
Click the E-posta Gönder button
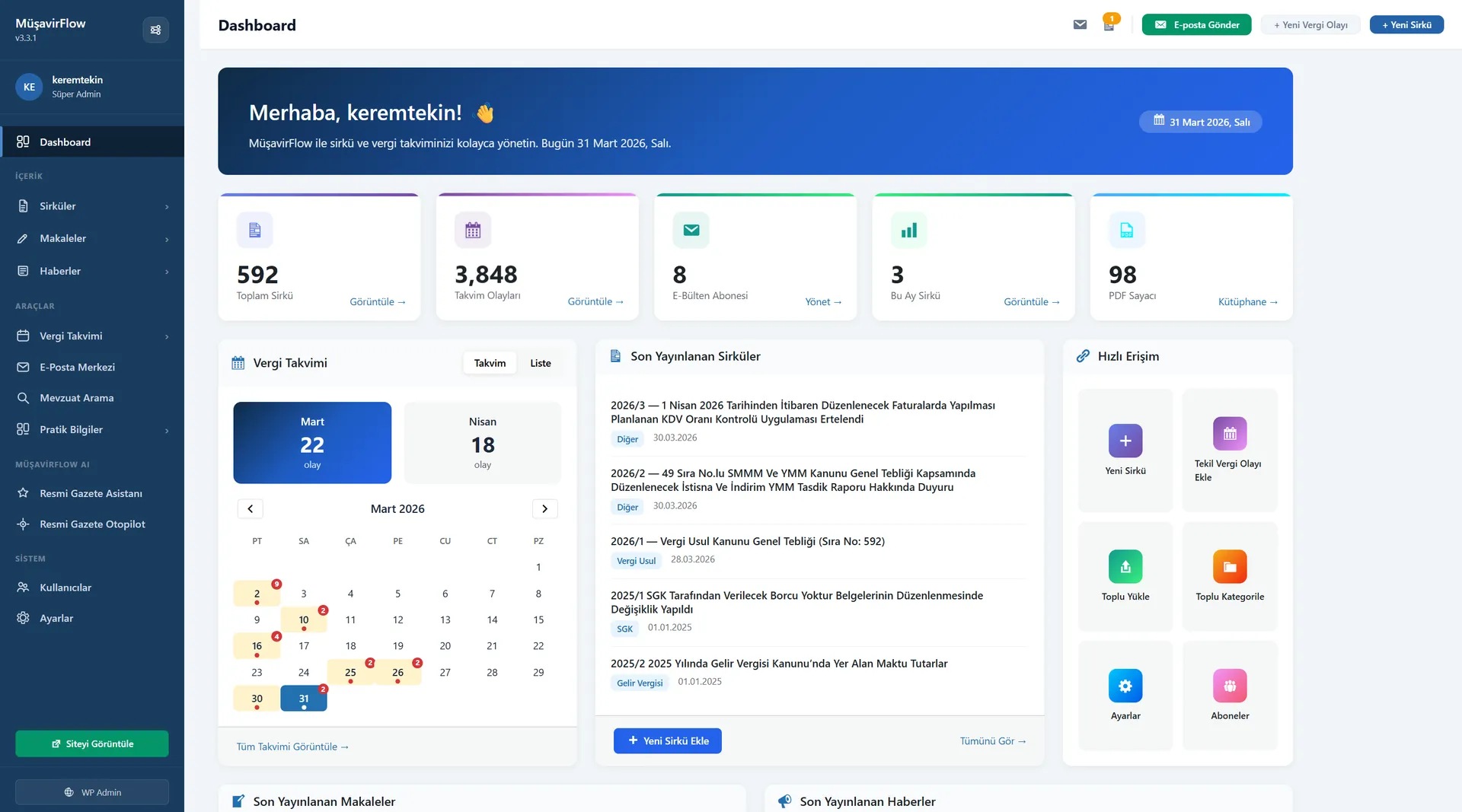click(1196, 24)
